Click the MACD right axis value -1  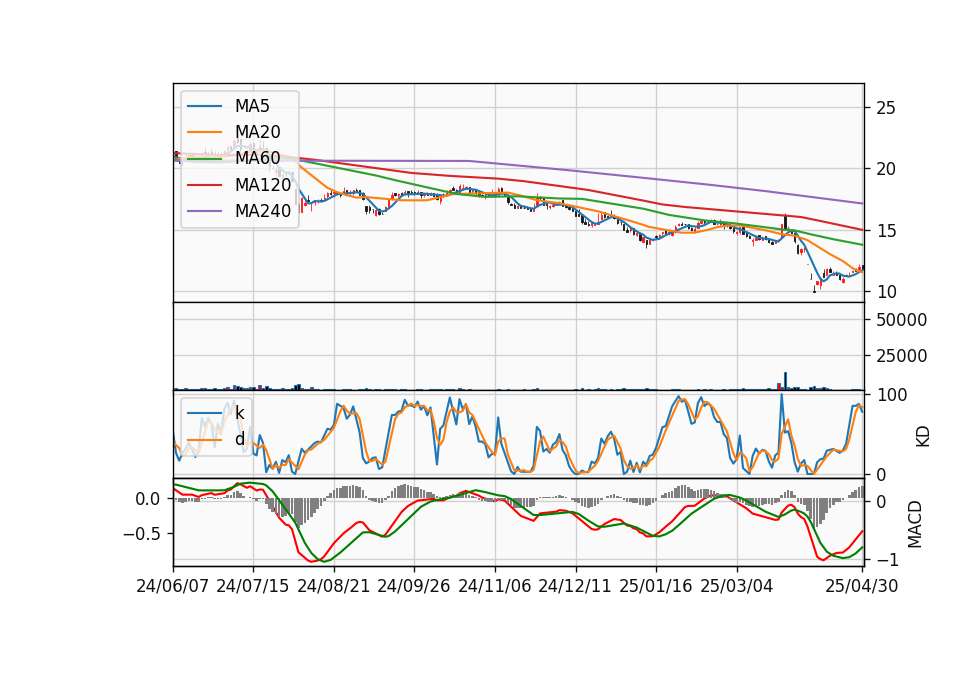(886, 560)
